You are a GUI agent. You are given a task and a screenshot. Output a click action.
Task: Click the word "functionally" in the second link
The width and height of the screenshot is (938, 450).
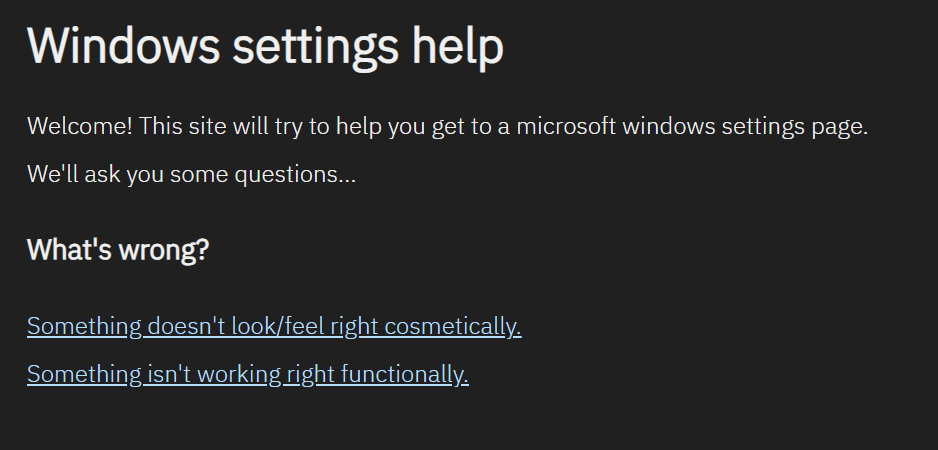point(405,374)
